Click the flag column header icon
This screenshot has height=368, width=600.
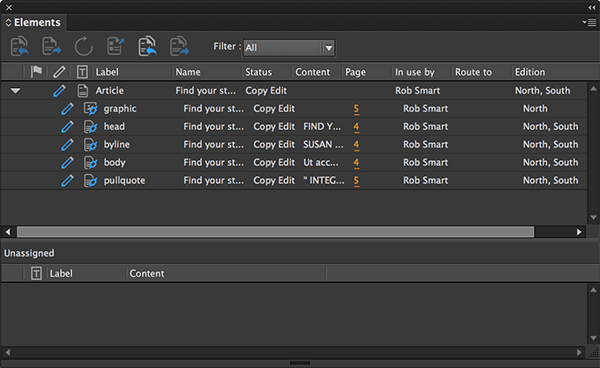tap(36, 71)
